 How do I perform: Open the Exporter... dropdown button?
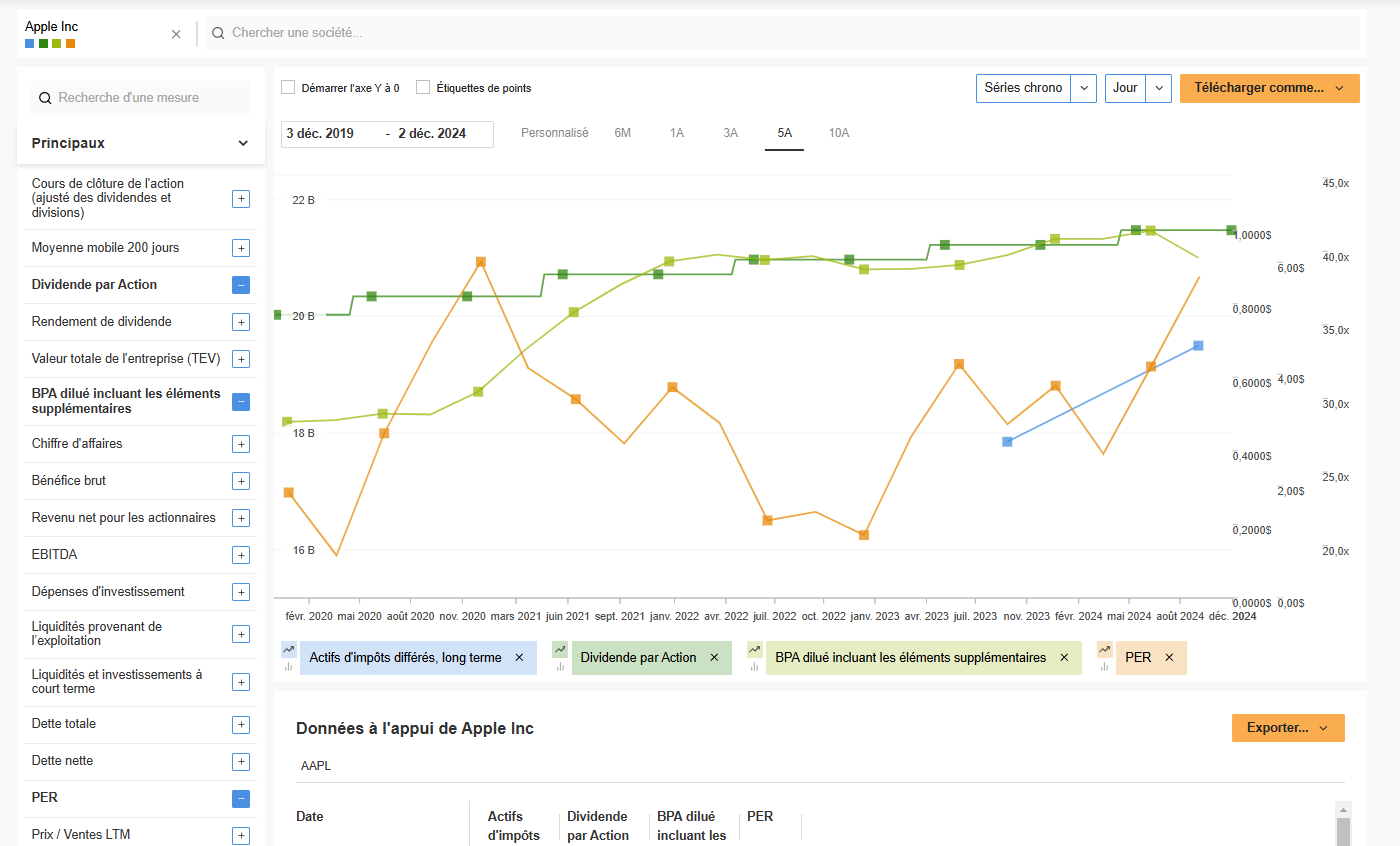pyautogui.click(x=1288, y=728)
